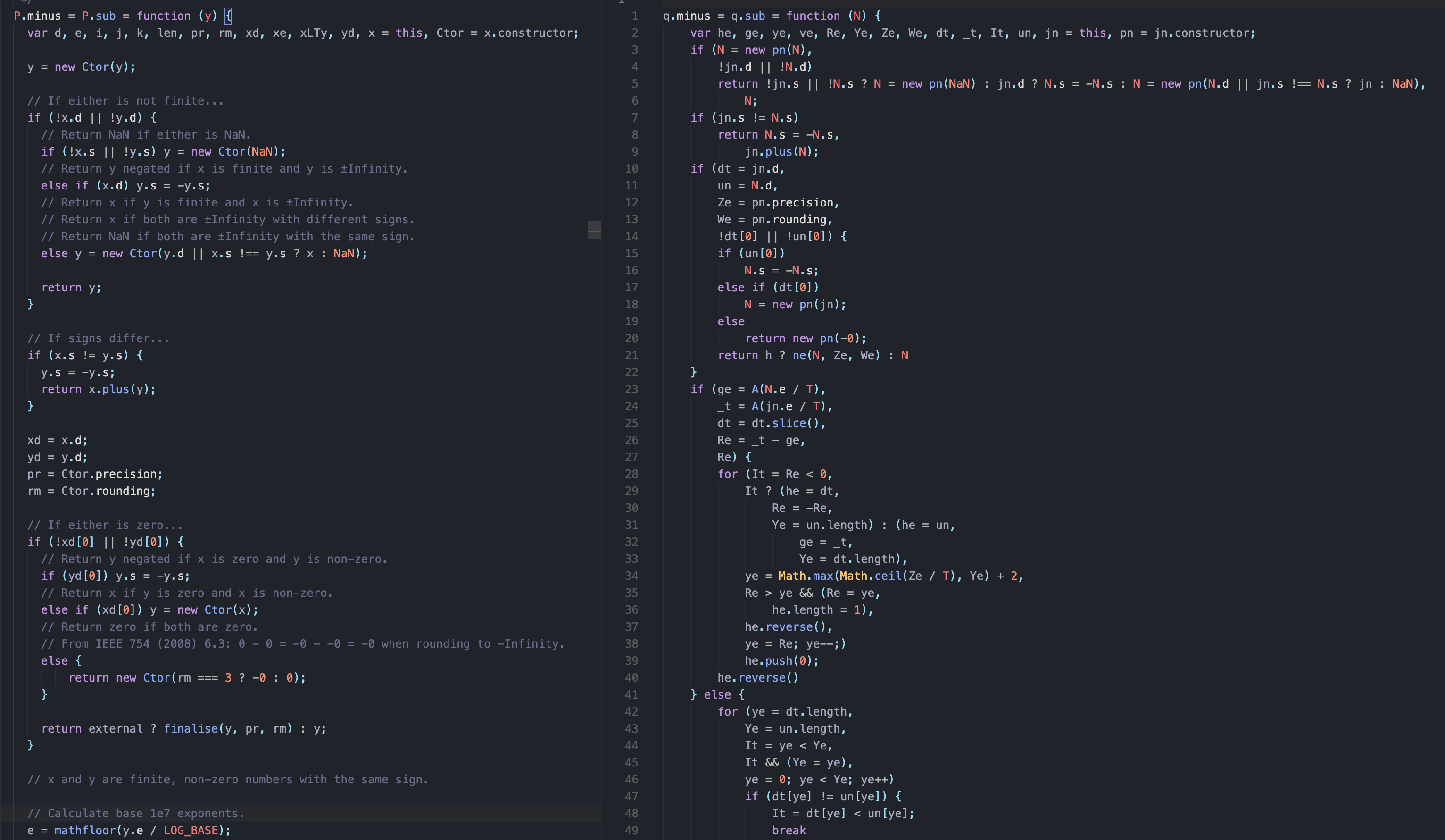Click 'Ctor.precision' in the left pane
The image size is (1445, 840).
[x=108, y=474]
